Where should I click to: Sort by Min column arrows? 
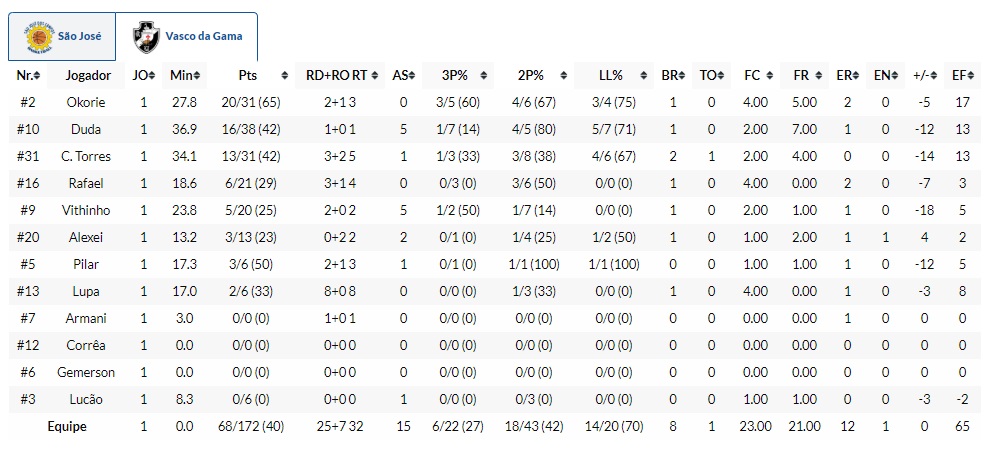199,76
